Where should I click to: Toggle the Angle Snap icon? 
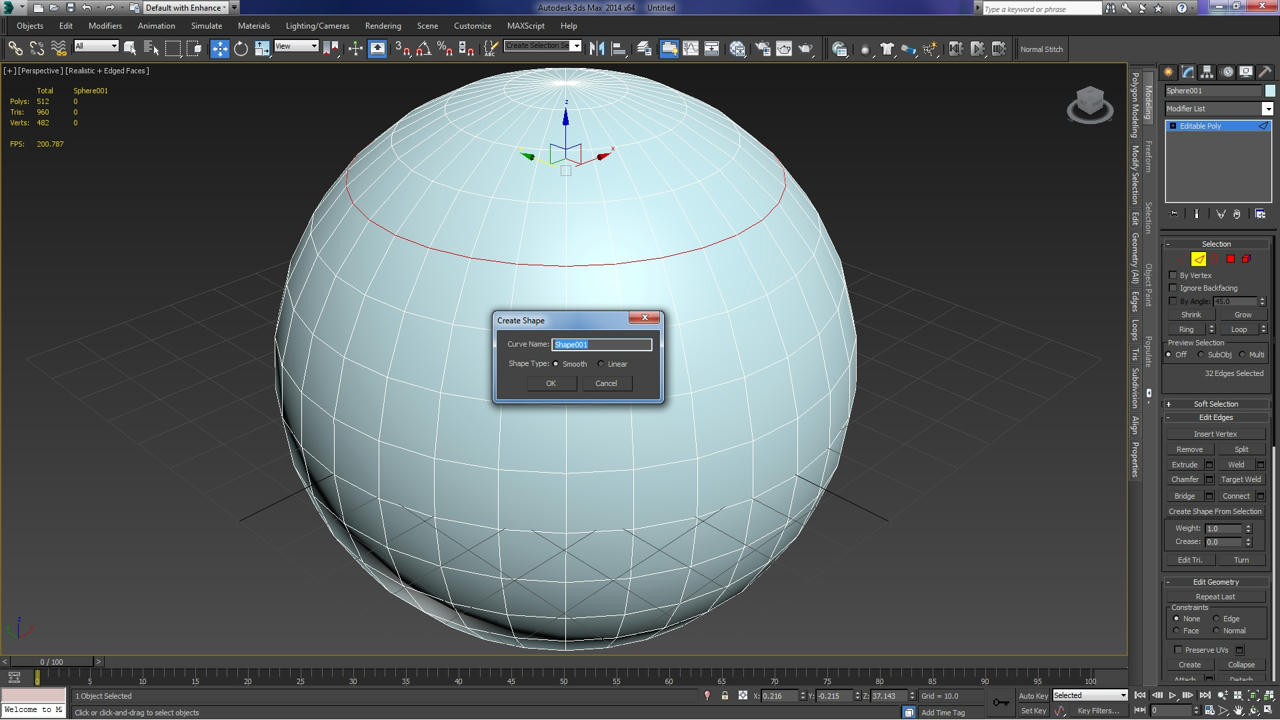tap(424, 48)
